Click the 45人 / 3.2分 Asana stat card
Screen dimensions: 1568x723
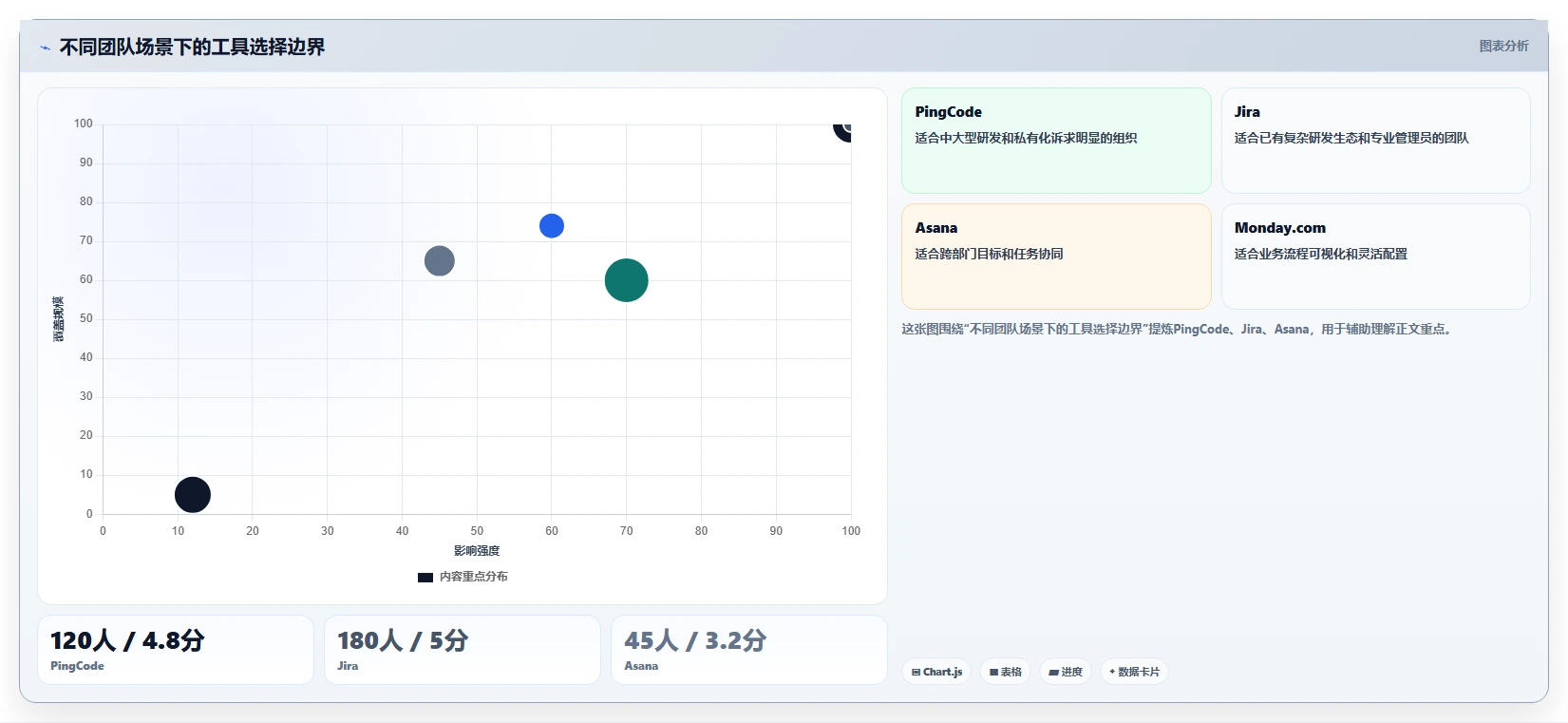(x=749, y=650)
